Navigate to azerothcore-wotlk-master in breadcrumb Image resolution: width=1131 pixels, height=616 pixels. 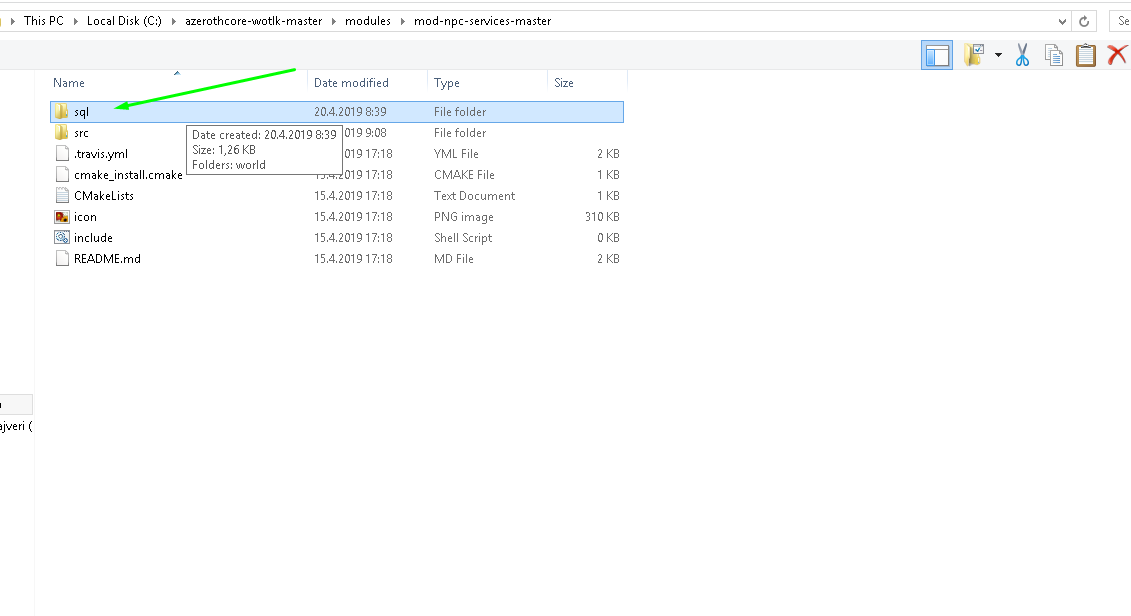[x=253, y=21]
